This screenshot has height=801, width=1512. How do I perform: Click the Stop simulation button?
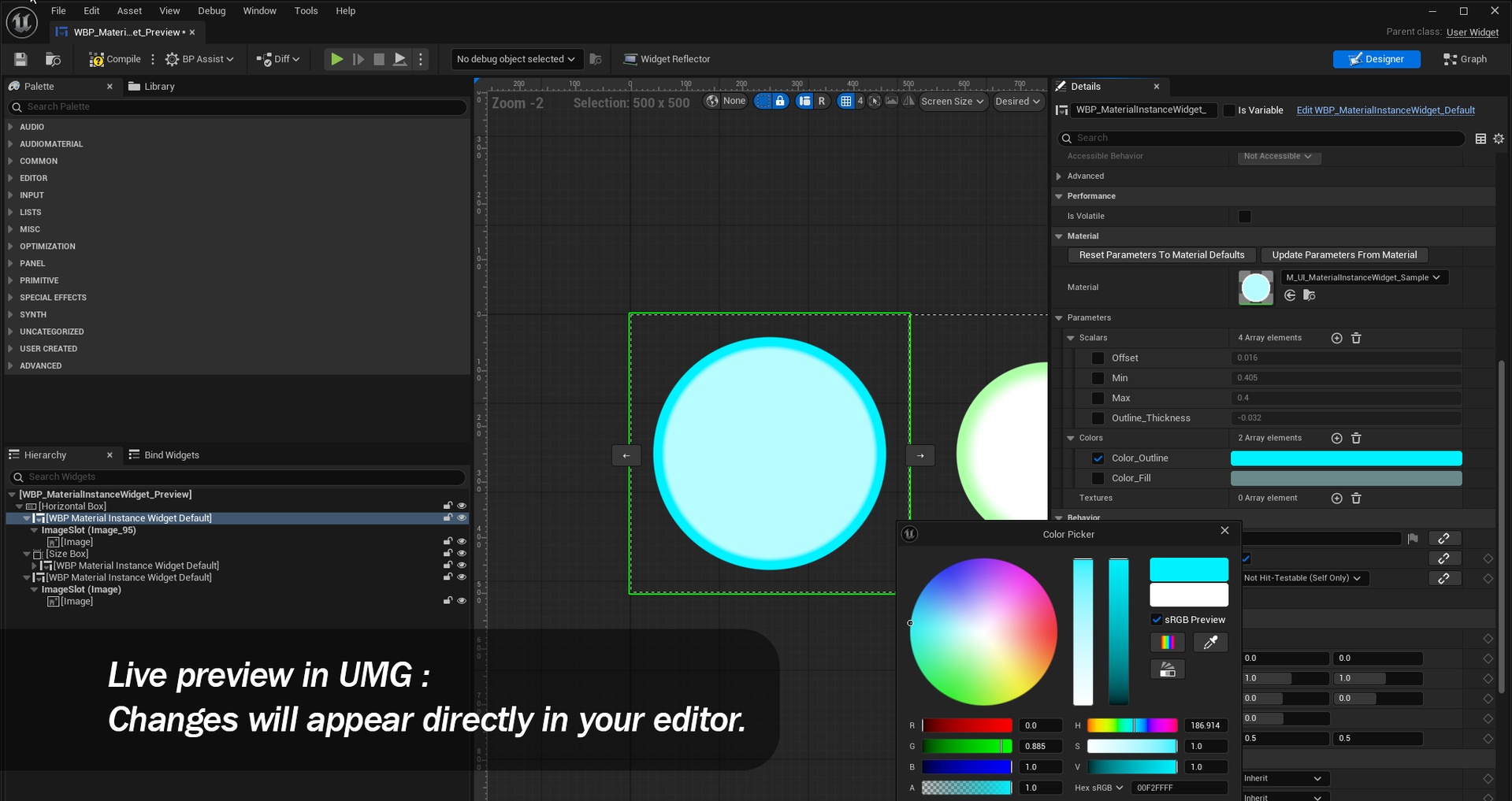(379, 59)
